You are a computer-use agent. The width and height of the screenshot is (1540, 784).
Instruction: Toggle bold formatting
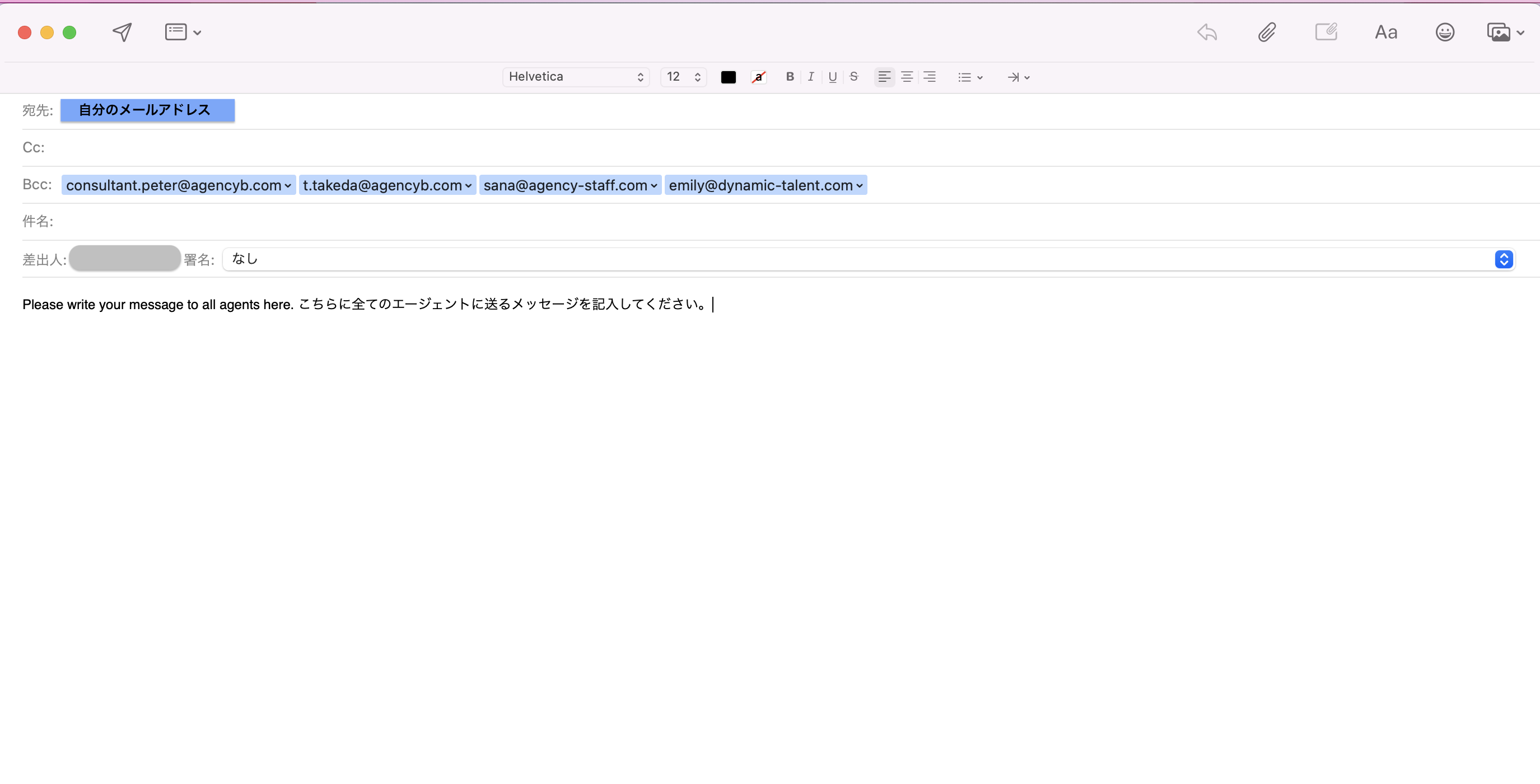(x=789, y=77)
